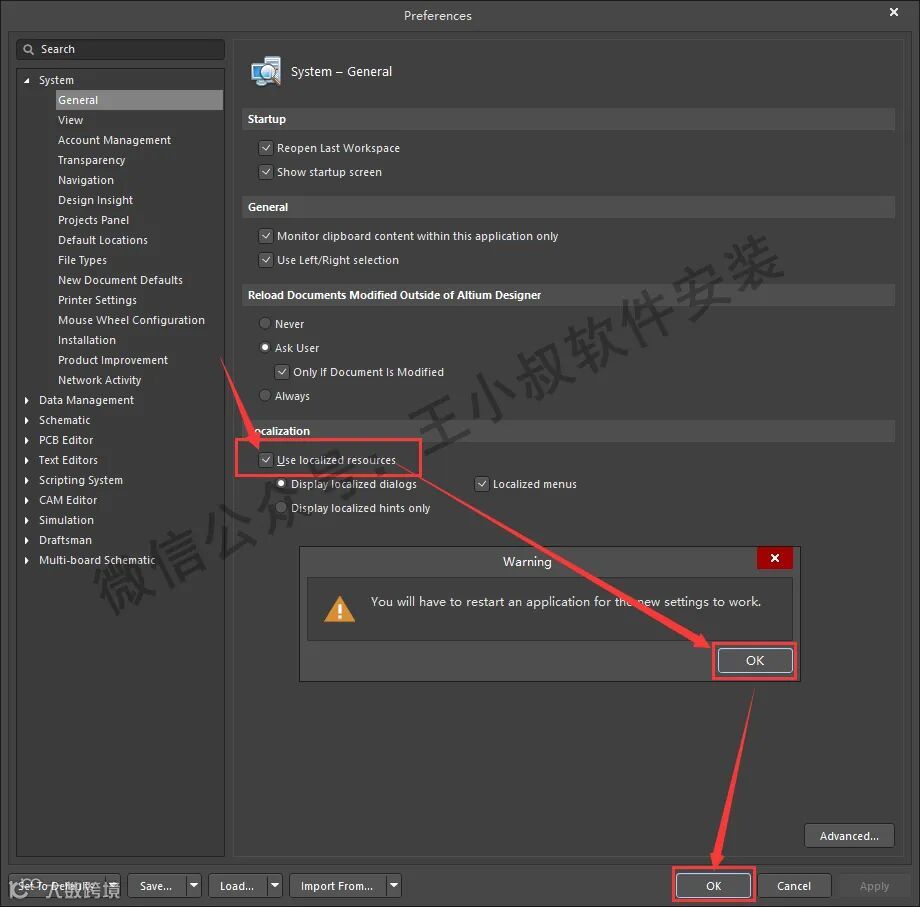Screen dimensions: 920x907
Task: Expand the Schematic node
Action: (26, 420)
